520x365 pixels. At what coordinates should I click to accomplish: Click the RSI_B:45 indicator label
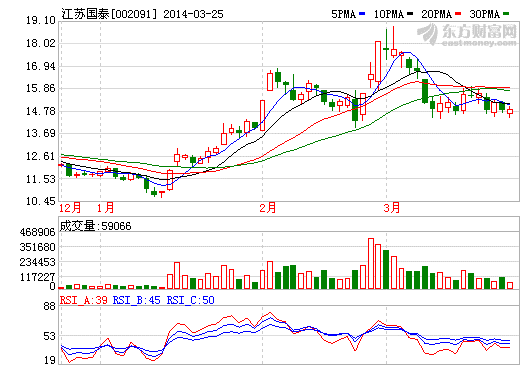click(137, 300)
